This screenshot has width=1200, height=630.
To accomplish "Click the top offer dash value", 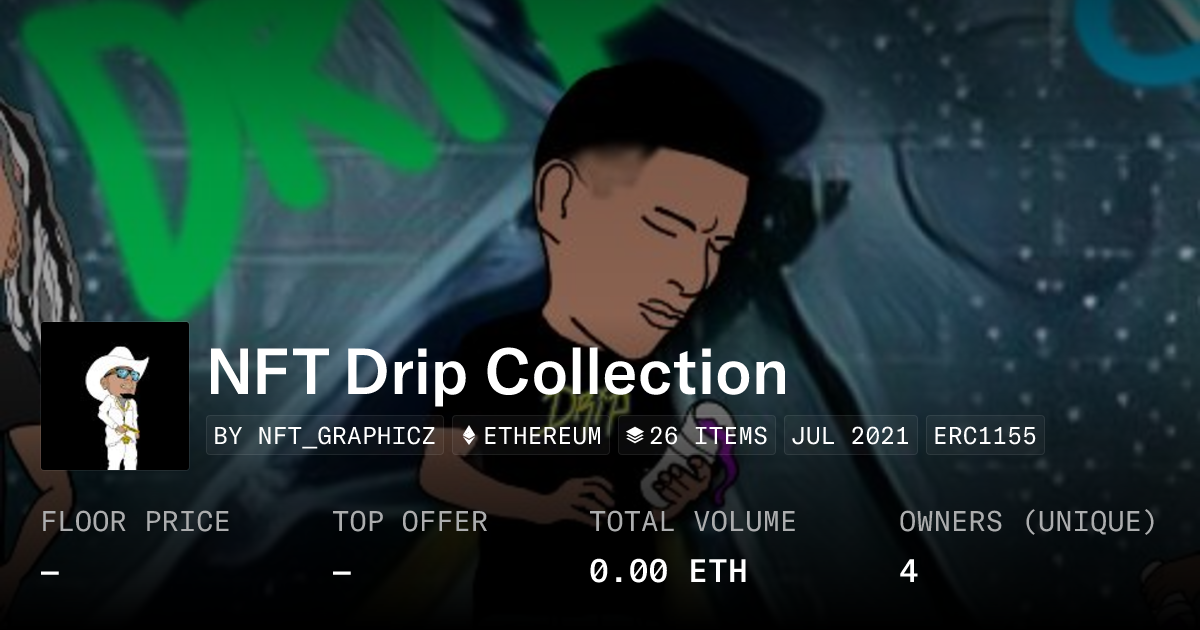I will (x=341, y=572).
